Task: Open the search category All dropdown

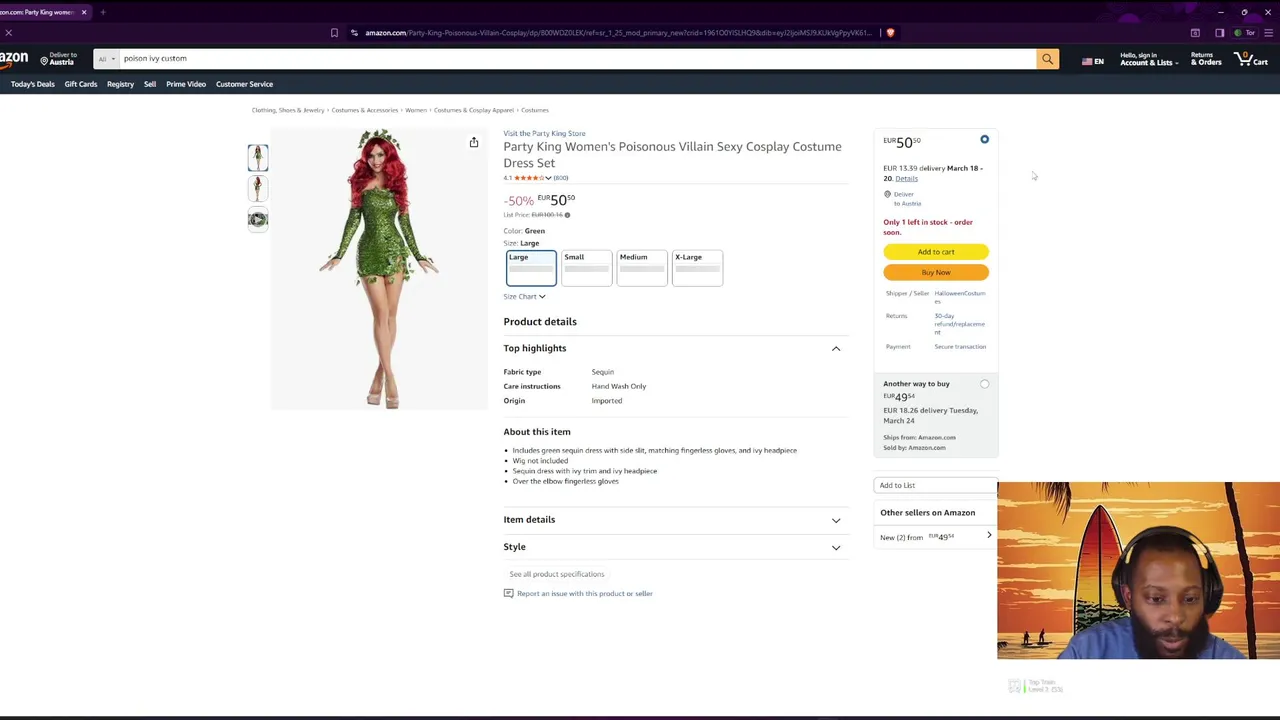Action: click(106, 59)
